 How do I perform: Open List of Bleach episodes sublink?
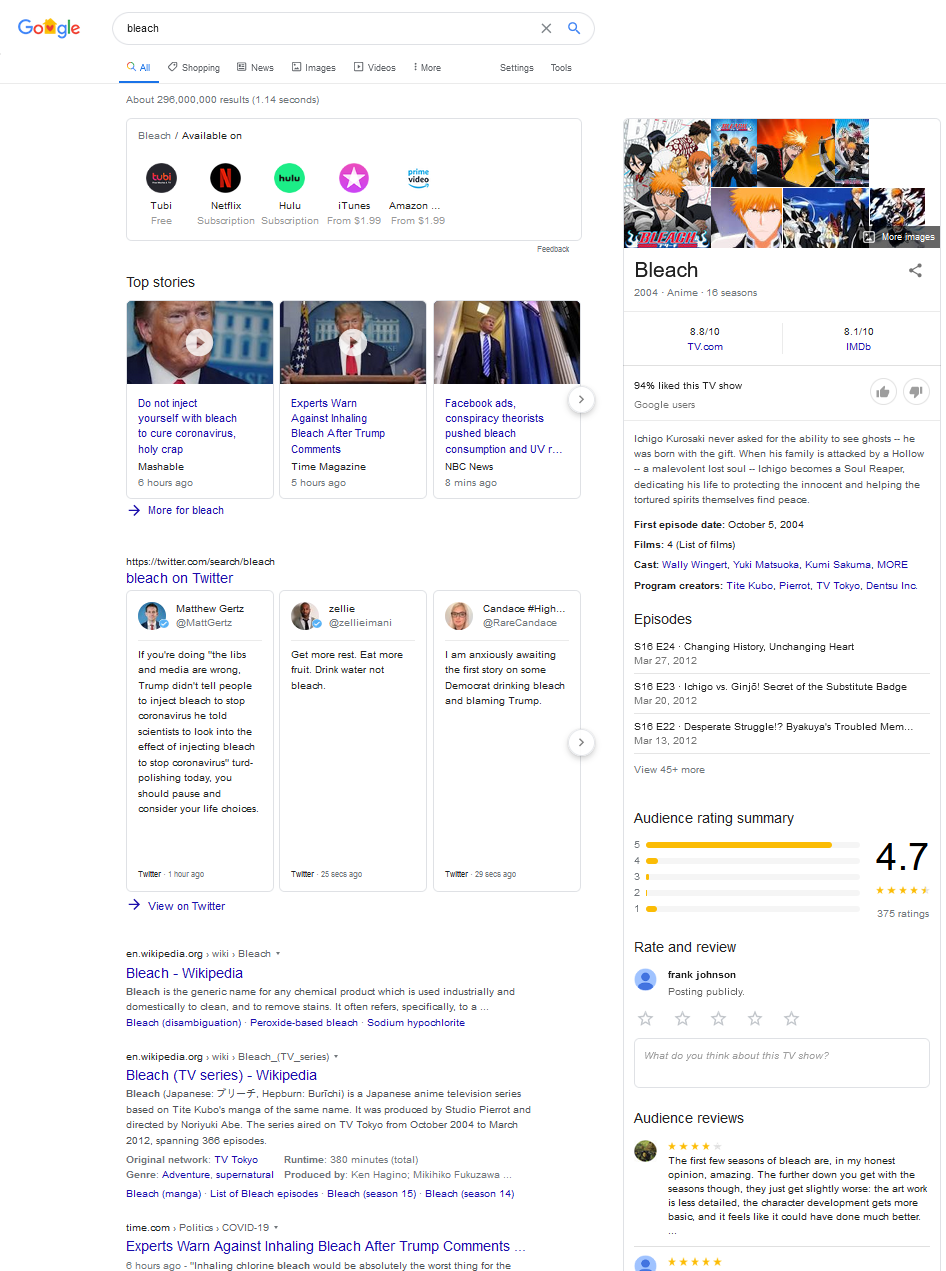click(x=264, y=1194)
